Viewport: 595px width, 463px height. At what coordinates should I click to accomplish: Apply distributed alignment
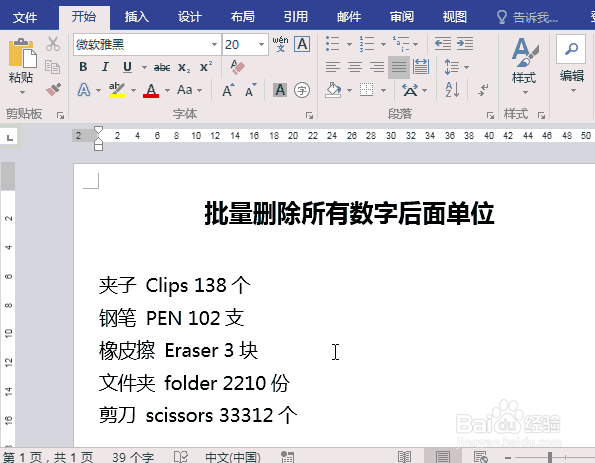coord(421,67)
